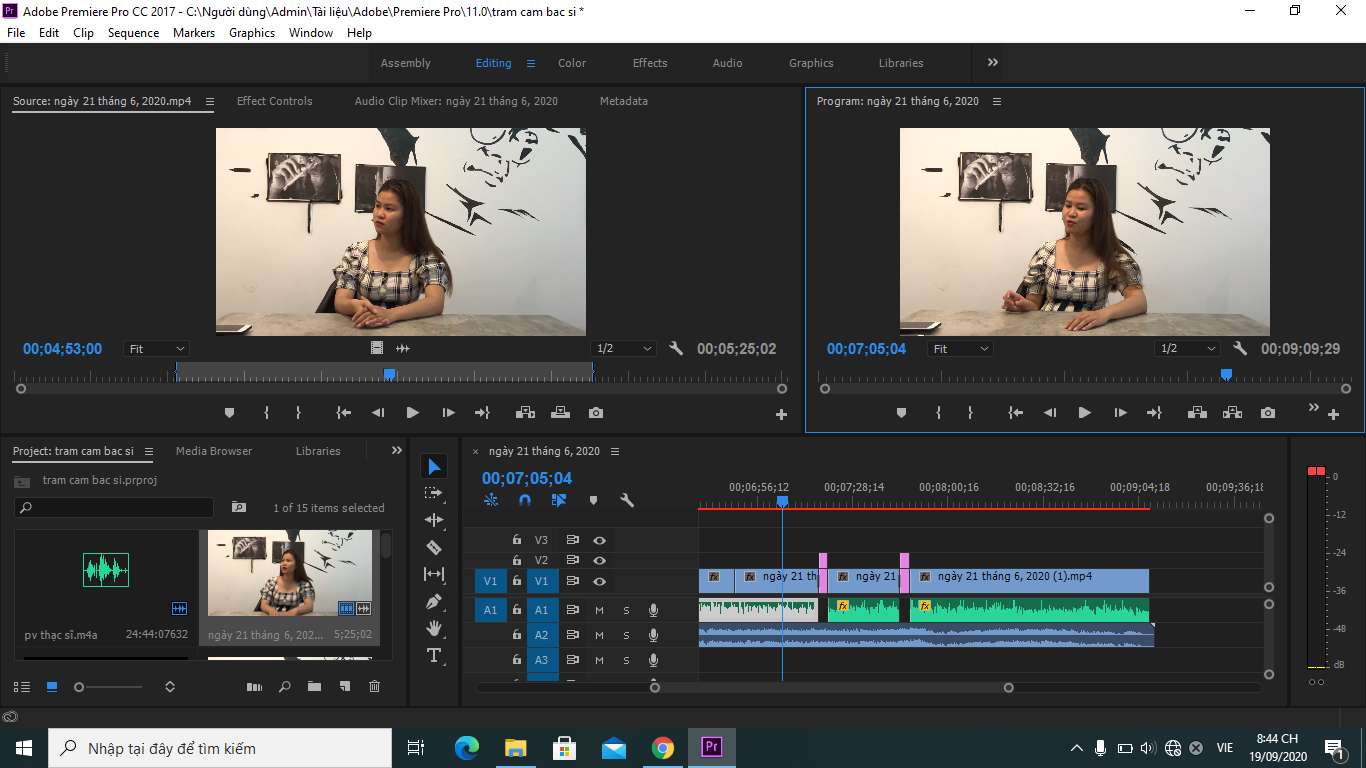Toggle V3 track output eye
Viewport: 1366px width, 768px height.
pyautogui.click(x=599, y=540)
